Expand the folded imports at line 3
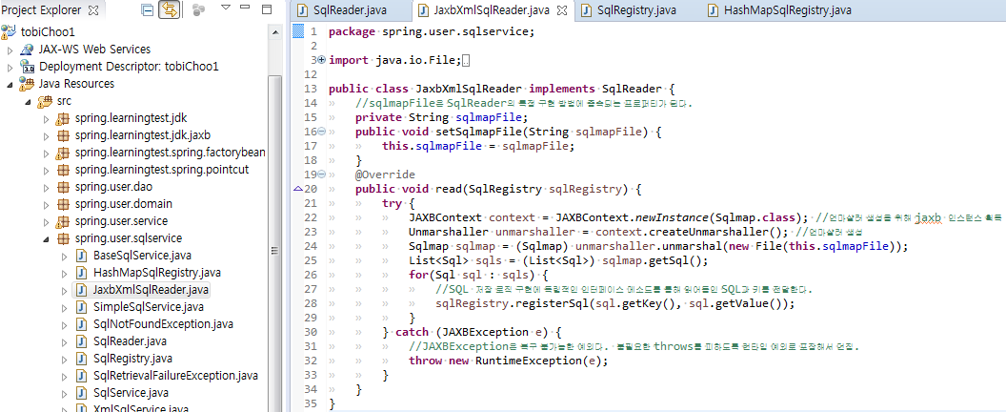The height and width of the screenshot is (412, 1006). [x=322, y=60]
